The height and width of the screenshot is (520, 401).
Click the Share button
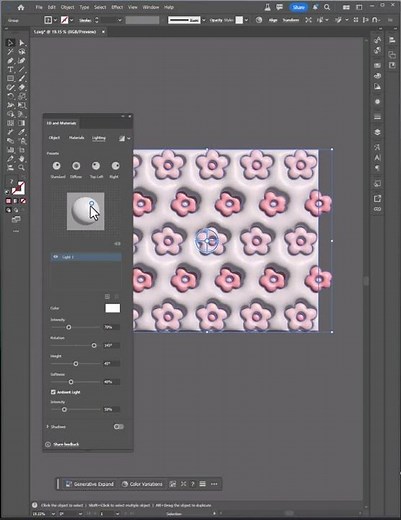click(298, 7)
